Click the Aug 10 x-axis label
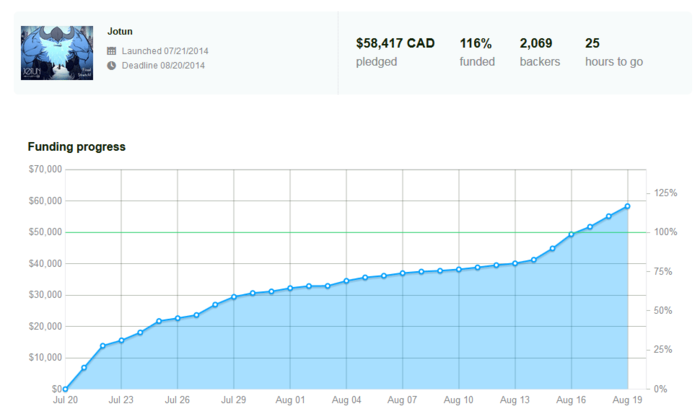This screenshot has width=700, height=414. coord(458,400)
